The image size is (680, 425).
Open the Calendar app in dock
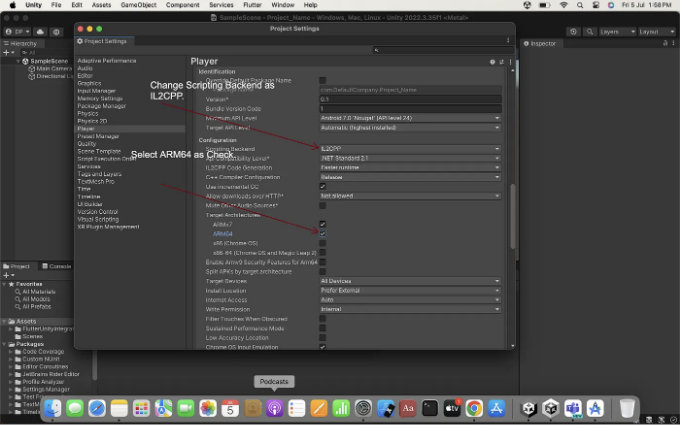pyautogui.click(x=230, y=409)
